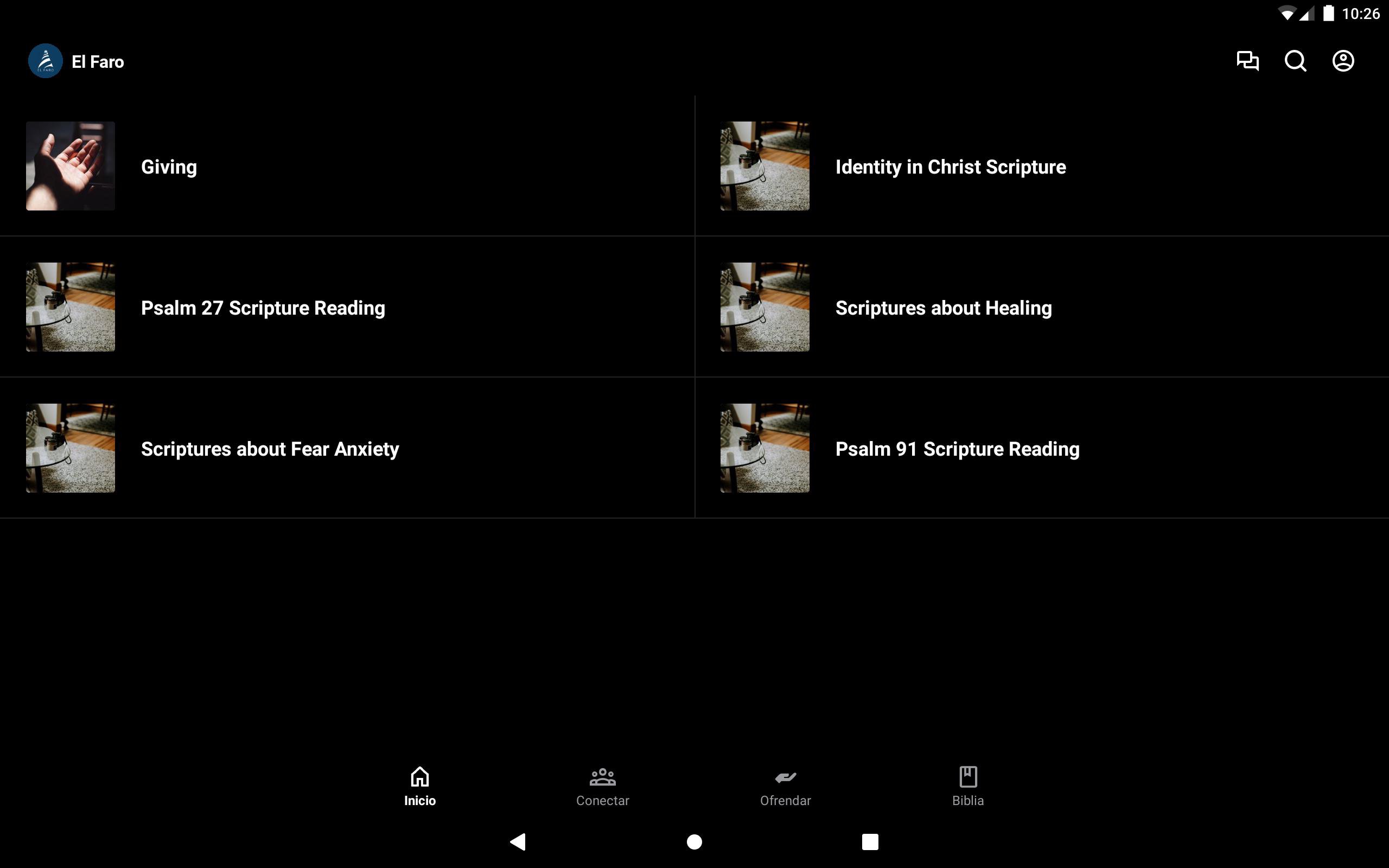Open the Biblia tab
This screenshot has height=868, width=1389.
pos(968,786)
